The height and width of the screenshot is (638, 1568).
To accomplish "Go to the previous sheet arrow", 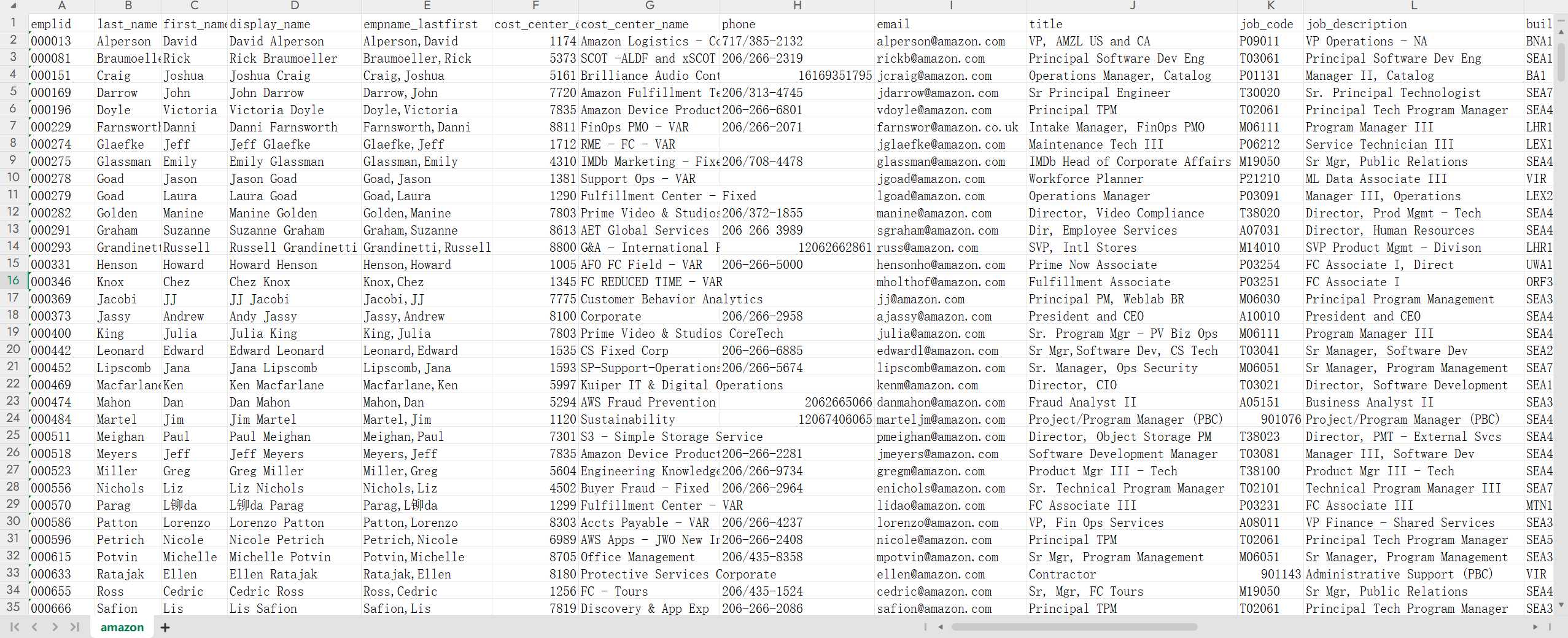I will (34, 627).
